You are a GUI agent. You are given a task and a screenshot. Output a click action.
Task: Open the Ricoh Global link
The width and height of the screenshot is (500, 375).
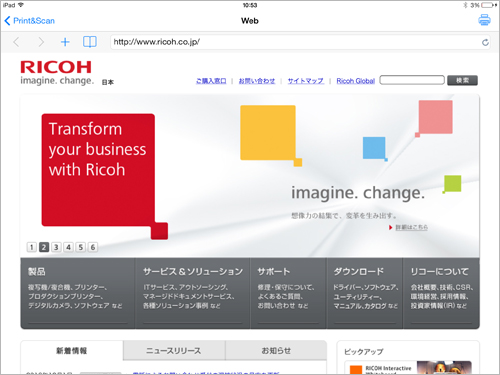(x=355, y=81)
